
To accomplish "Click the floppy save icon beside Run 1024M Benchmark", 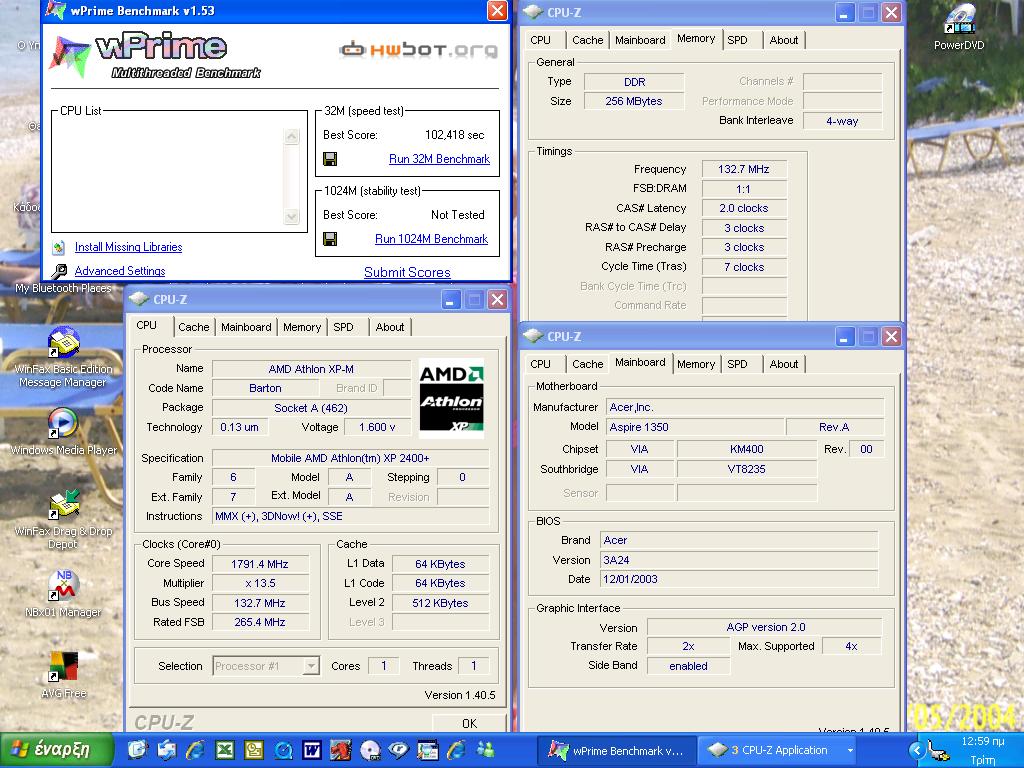I will [330, 239].
